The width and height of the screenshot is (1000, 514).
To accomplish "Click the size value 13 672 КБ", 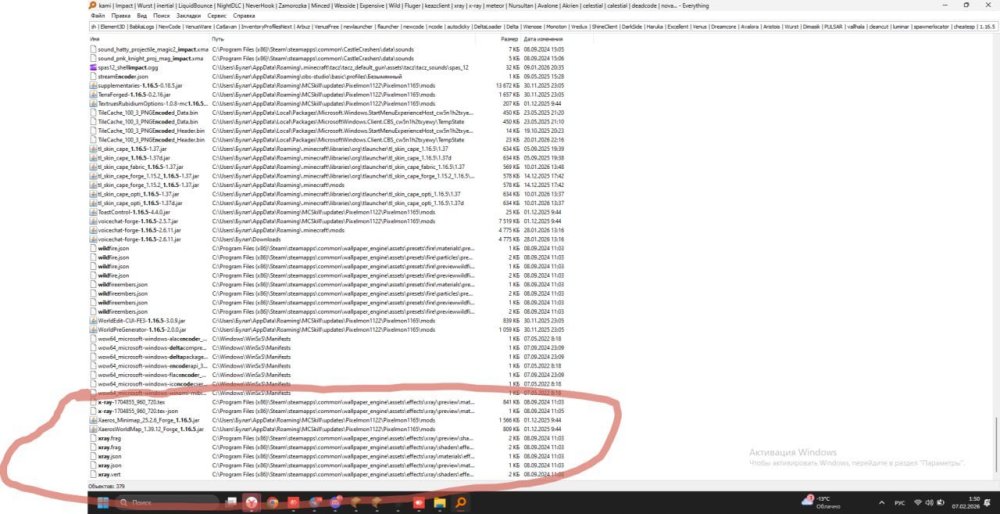I will click(x=508, y=85).
